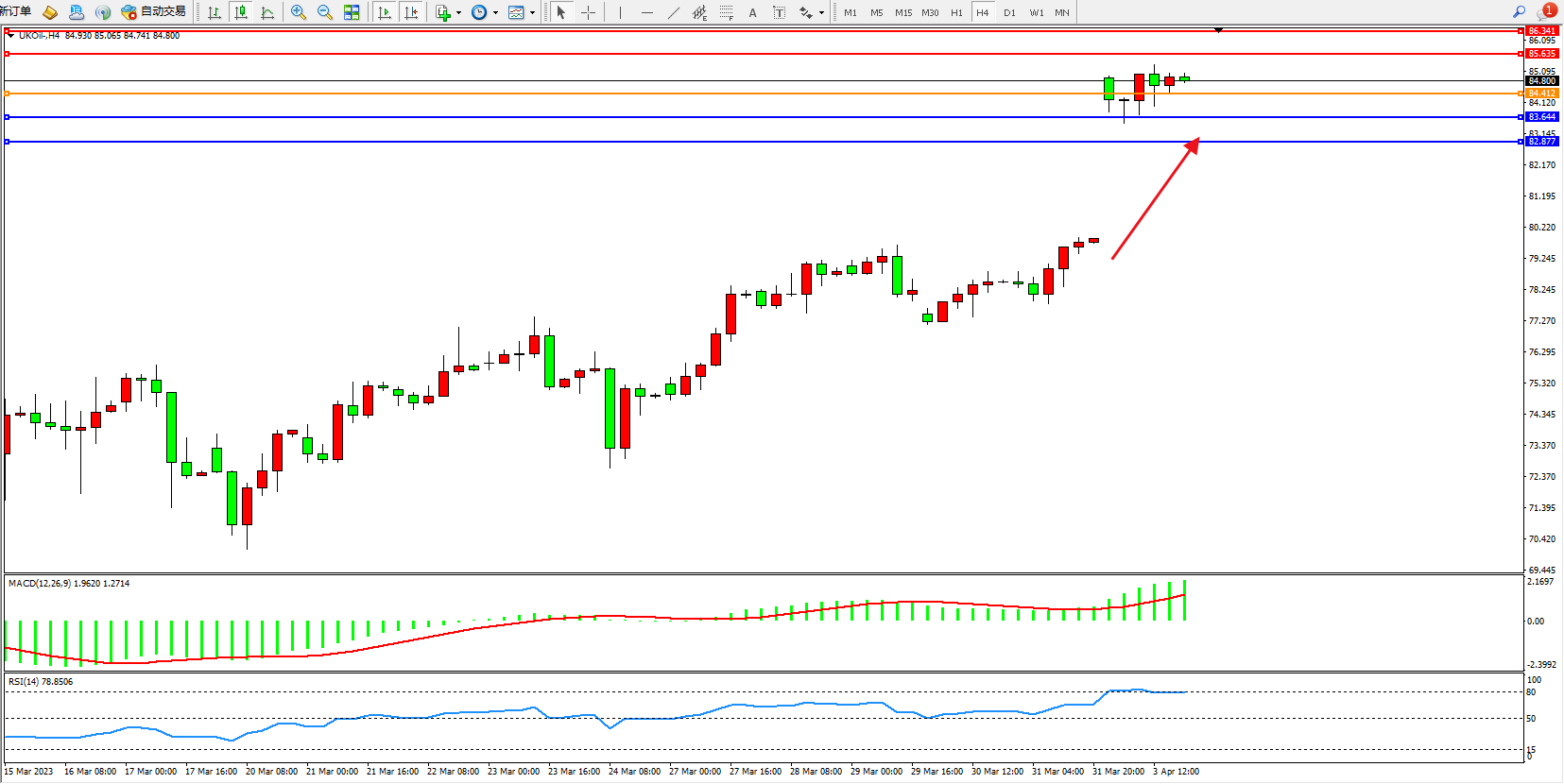1564x784 pixels.
Task: Open the chart templates dropdown arrow
Action: [532, 13]
